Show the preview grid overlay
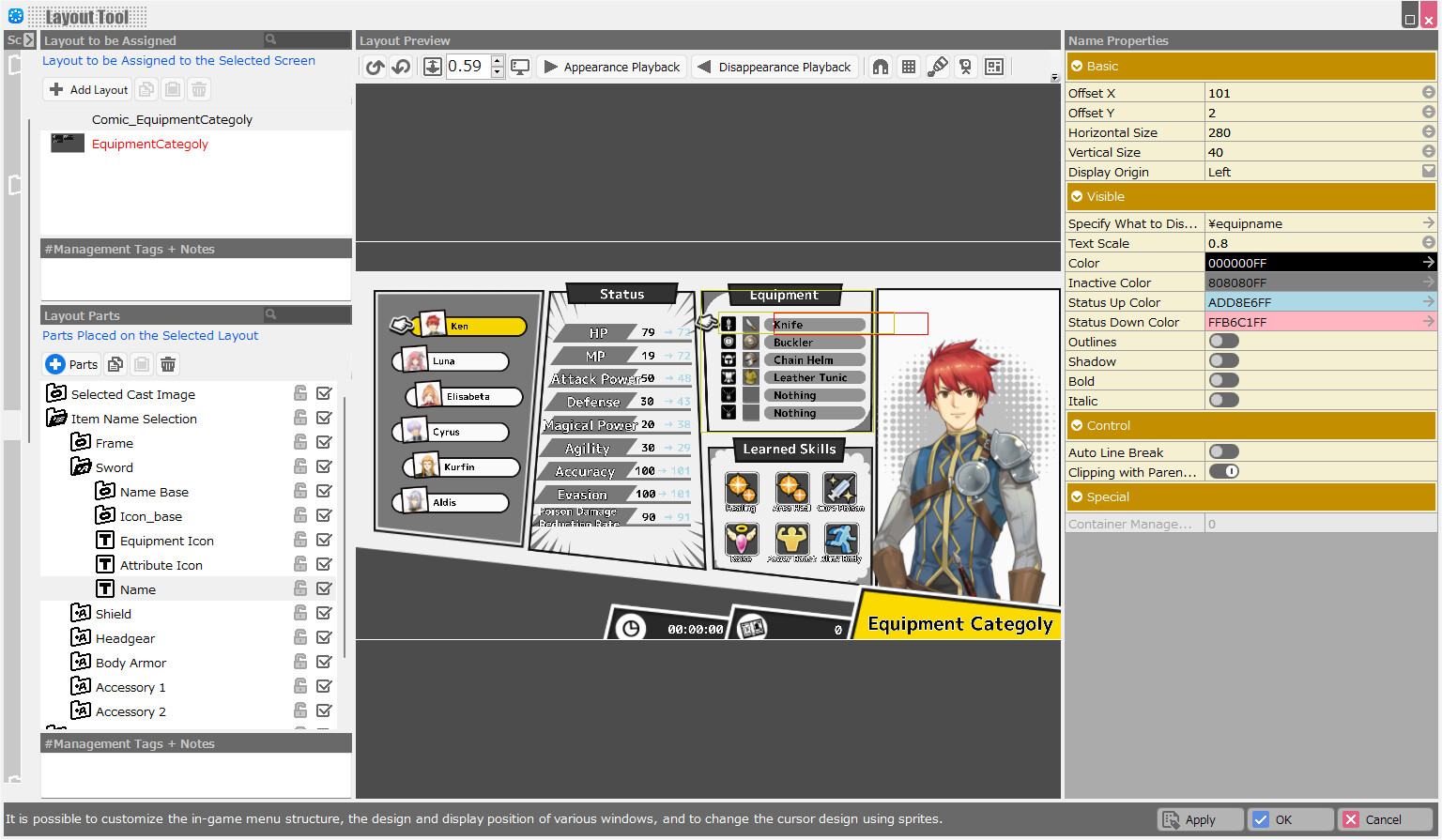 click(908, 67)
